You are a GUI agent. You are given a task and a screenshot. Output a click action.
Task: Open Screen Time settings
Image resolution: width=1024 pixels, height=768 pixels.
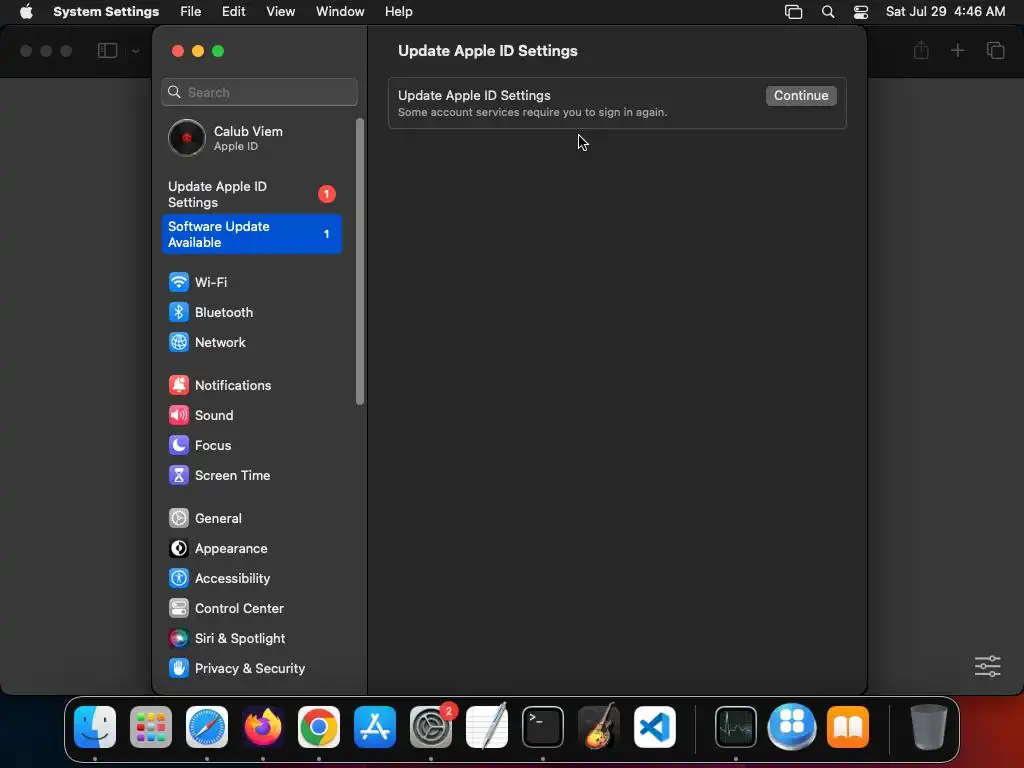point(251,475)
